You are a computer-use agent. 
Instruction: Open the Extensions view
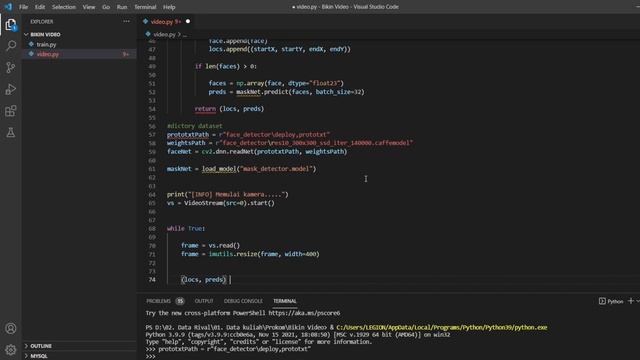tap(11, 111)
